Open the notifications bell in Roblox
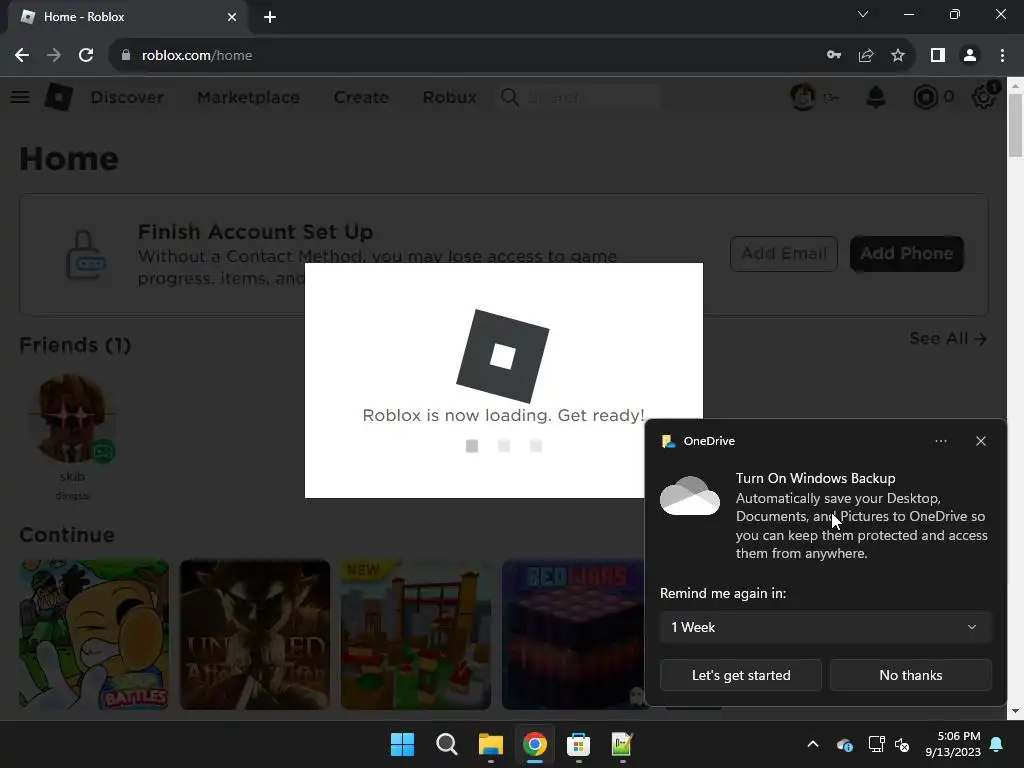Screen dimensions: 1024x768 pos(876,97)
